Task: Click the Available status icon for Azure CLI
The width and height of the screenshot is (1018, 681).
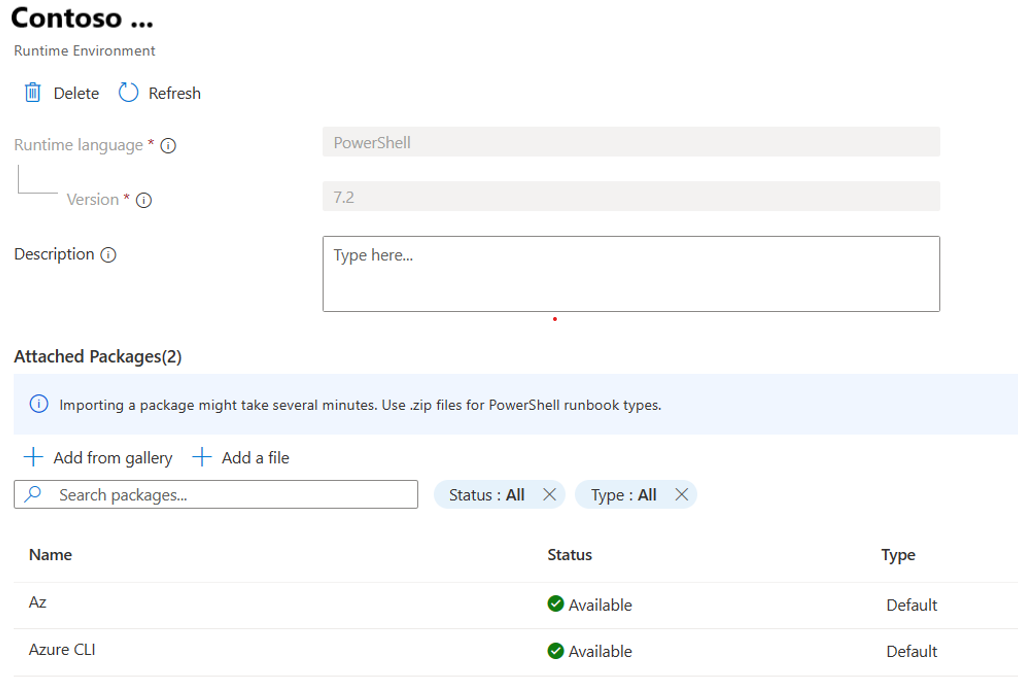Action: (x=554, y=651)
